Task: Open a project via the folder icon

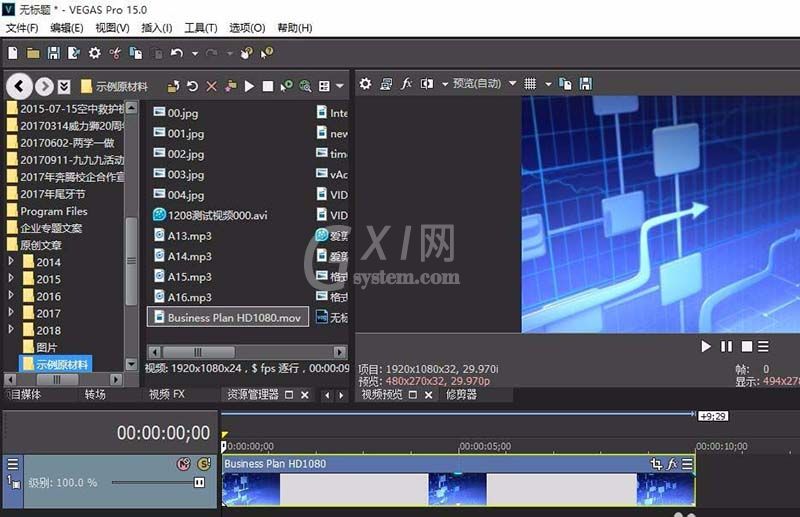Action: click(33, 53)
